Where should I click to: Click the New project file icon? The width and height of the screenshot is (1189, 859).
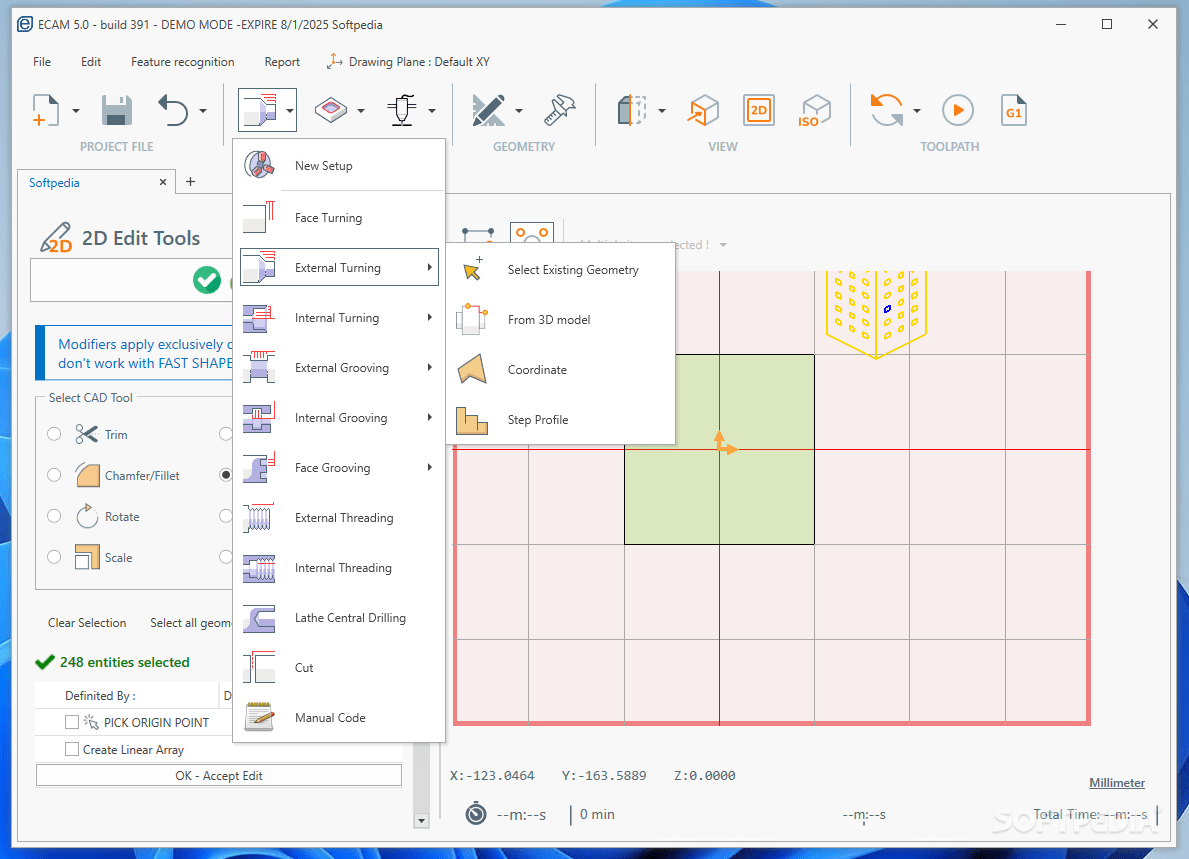tap(45, 111)
